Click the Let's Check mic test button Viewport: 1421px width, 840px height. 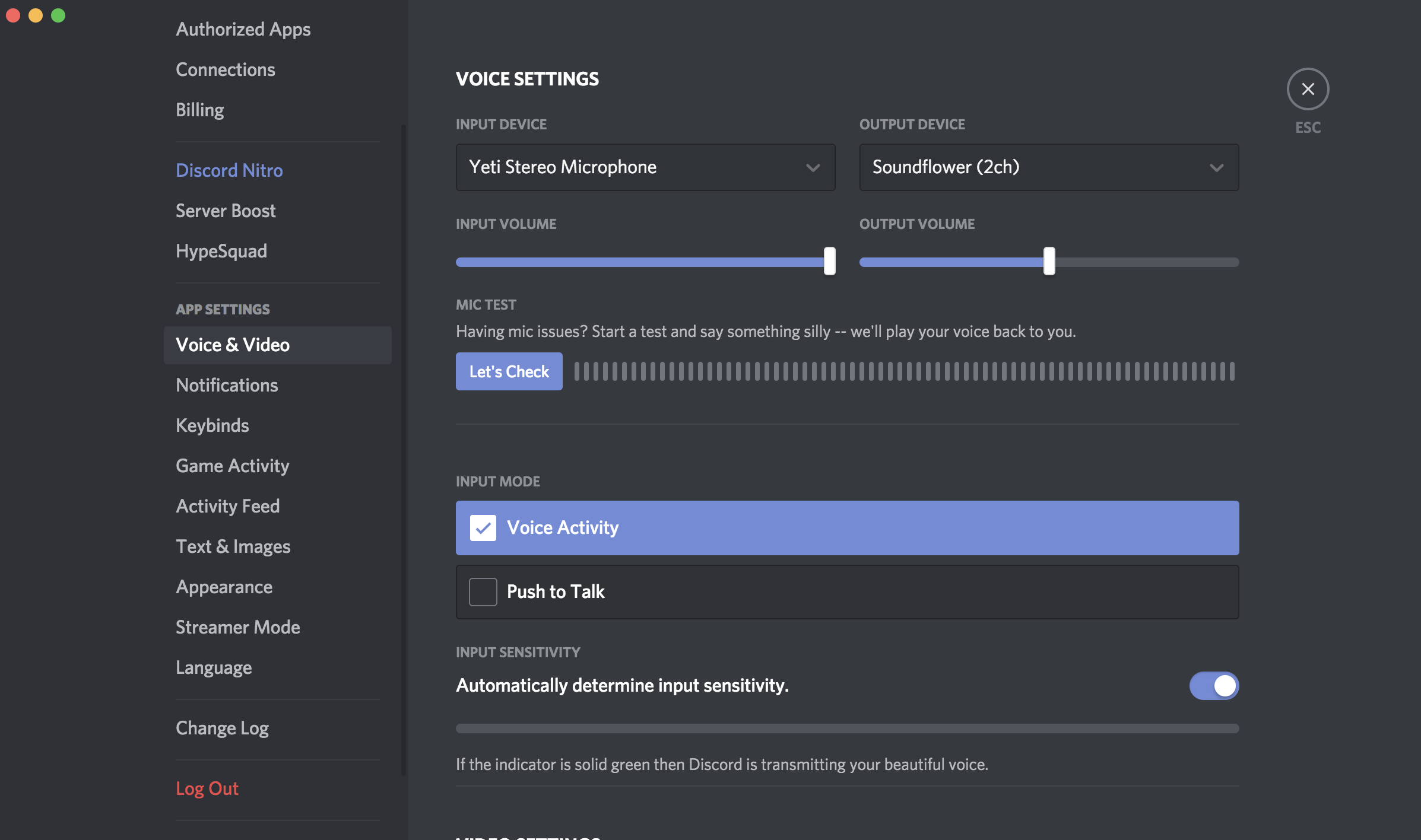(509, 371)
